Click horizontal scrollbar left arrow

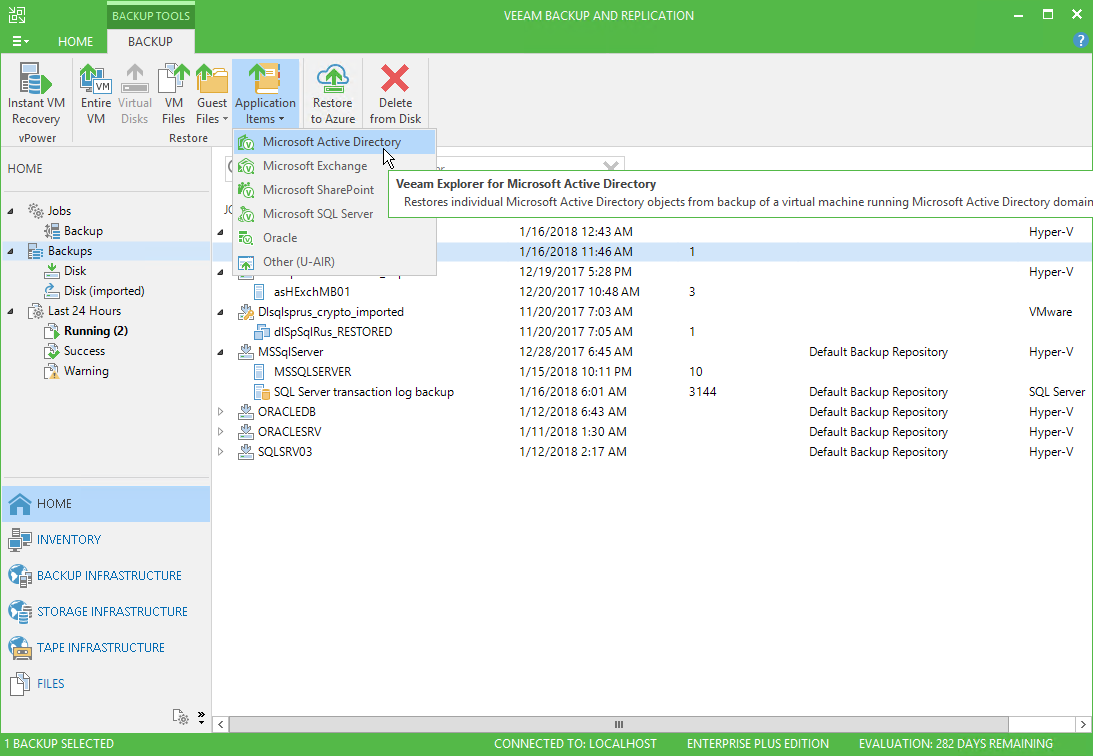click(x=220, y=725)
